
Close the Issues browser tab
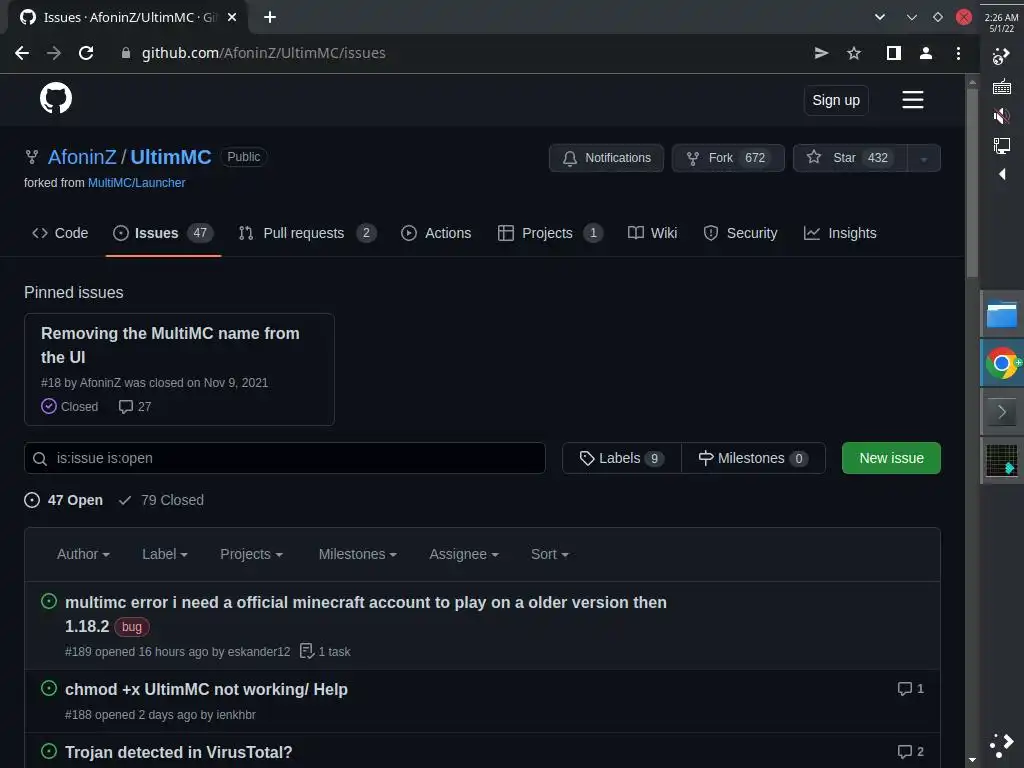232,17
